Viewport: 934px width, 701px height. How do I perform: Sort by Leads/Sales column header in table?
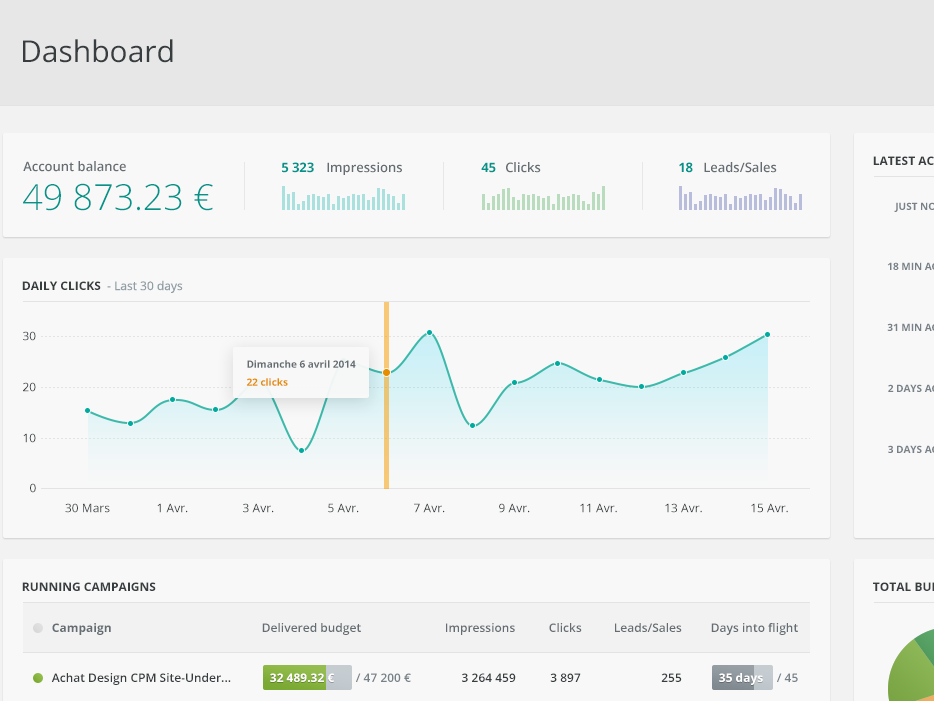point(647,628)
